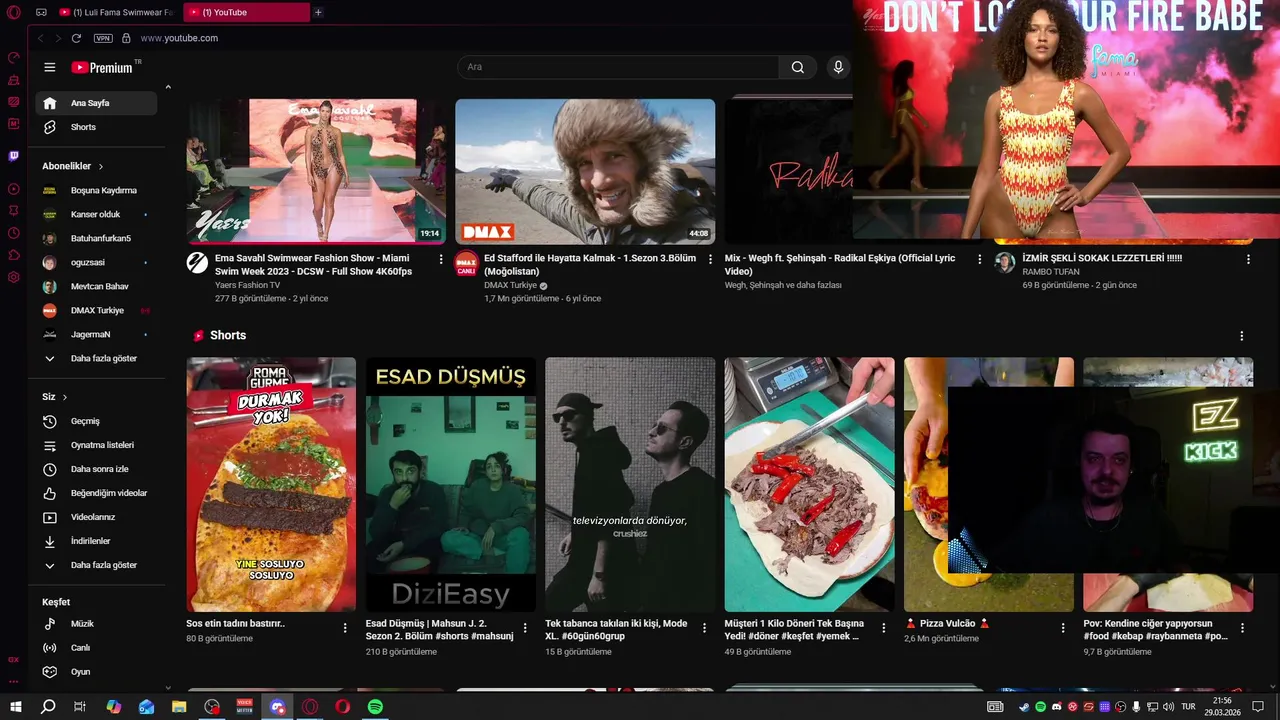Open Müzik under Keşfet

pos(96,624)
